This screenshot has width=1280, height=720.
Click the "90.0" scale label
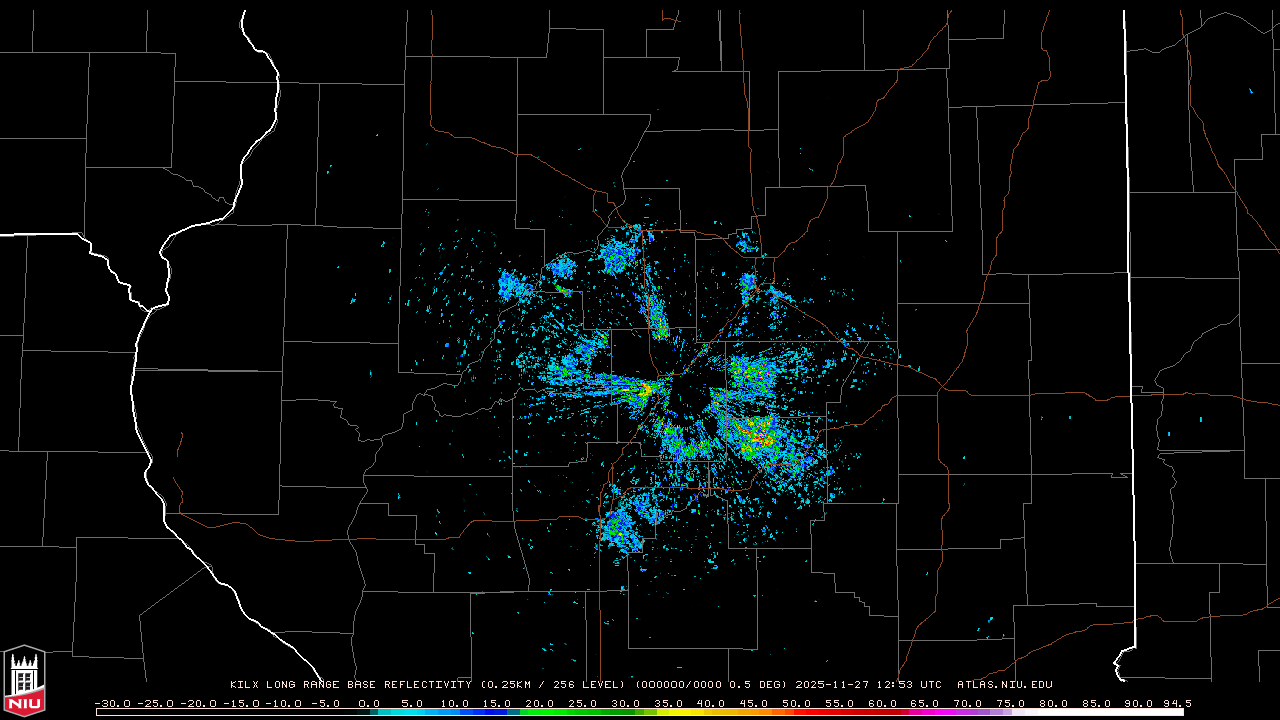(x=1139, y=703)
